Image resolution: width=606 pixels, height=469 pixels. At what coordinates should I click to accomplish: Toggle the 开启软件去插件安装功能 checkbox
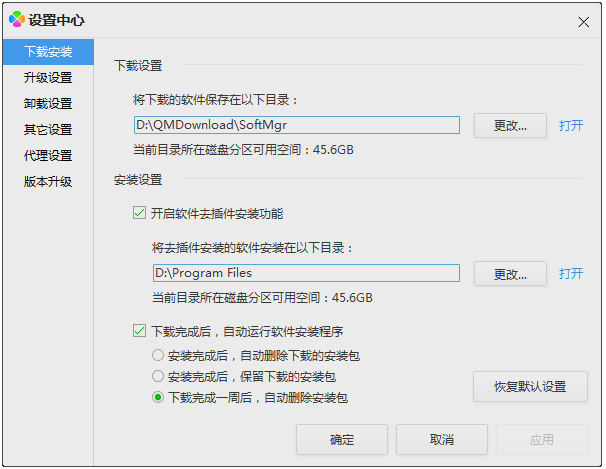click(x=139, y=213)
